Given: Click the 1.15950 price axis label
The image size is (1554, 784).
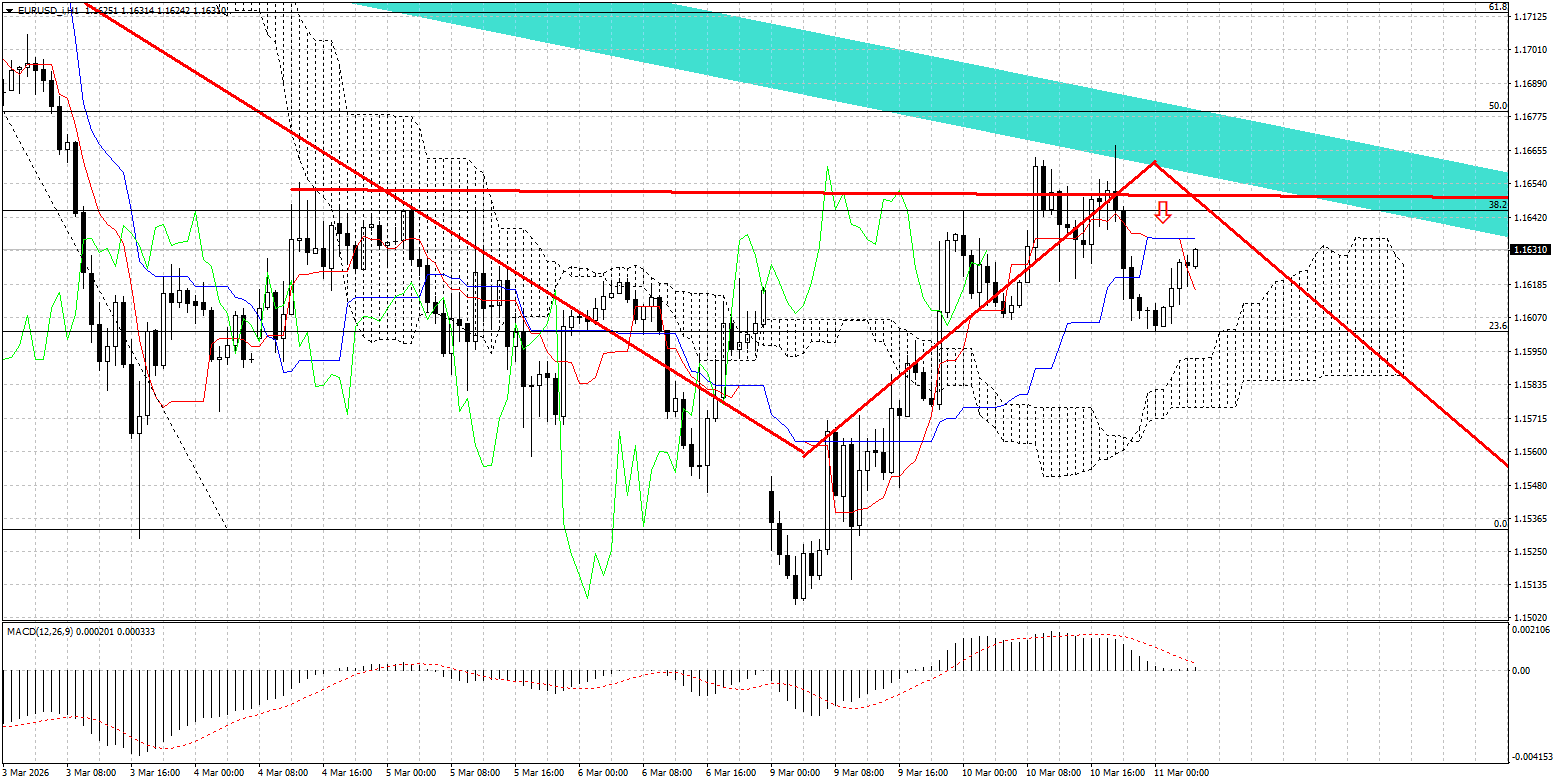Looking at the screenshot, I should [1531, 352].
